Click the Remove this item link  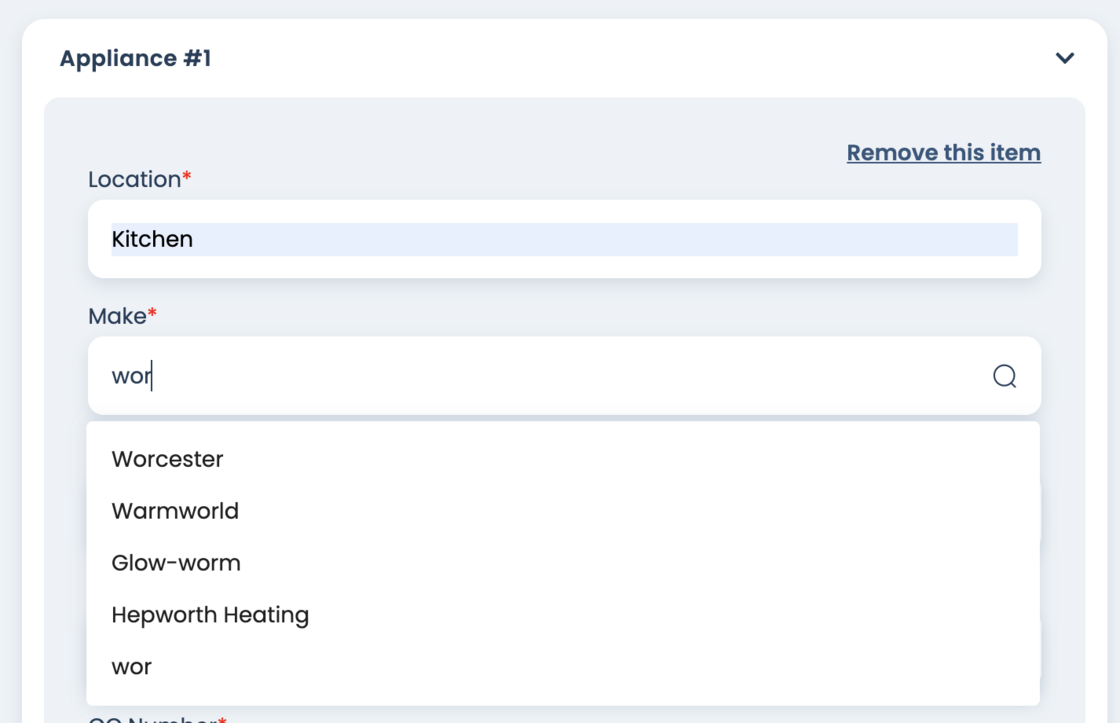tap(943, 153)
